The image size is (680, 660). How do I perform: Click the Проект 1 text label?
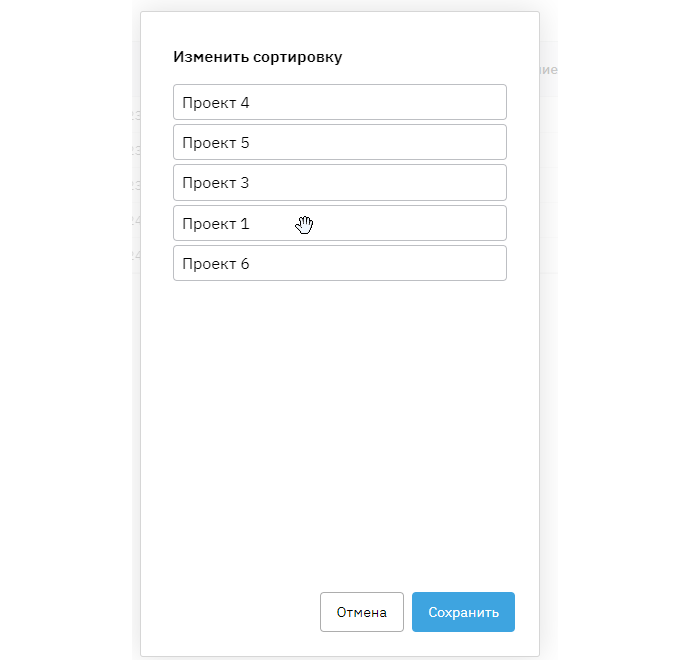pyautogui.click(x=215, y=224)
